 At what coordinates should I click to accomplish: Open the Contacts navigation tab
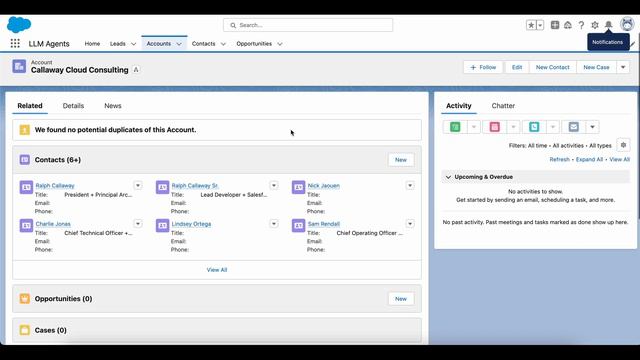coord(203,43)
